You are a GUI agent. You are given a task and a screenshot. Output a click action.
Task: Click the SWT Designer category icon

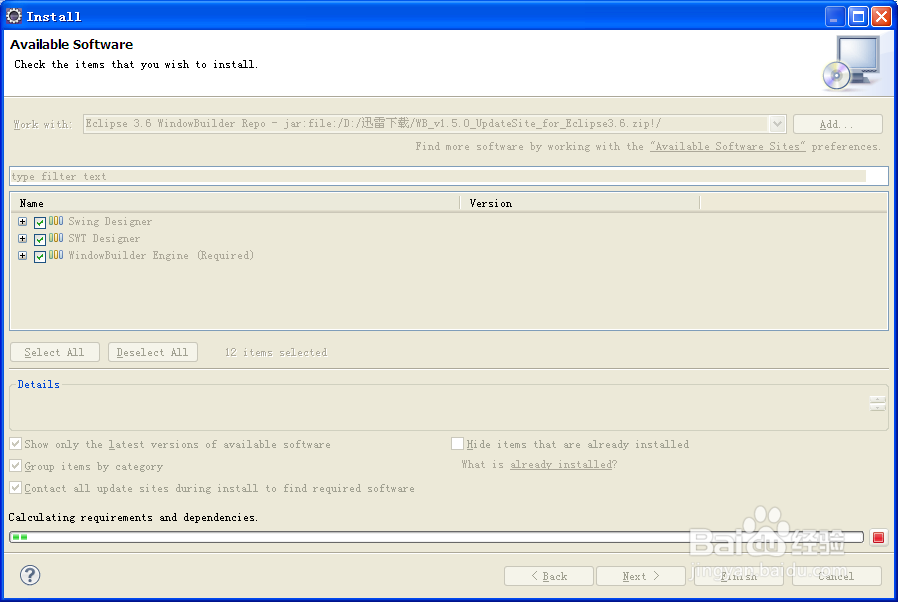coord(56,238)
